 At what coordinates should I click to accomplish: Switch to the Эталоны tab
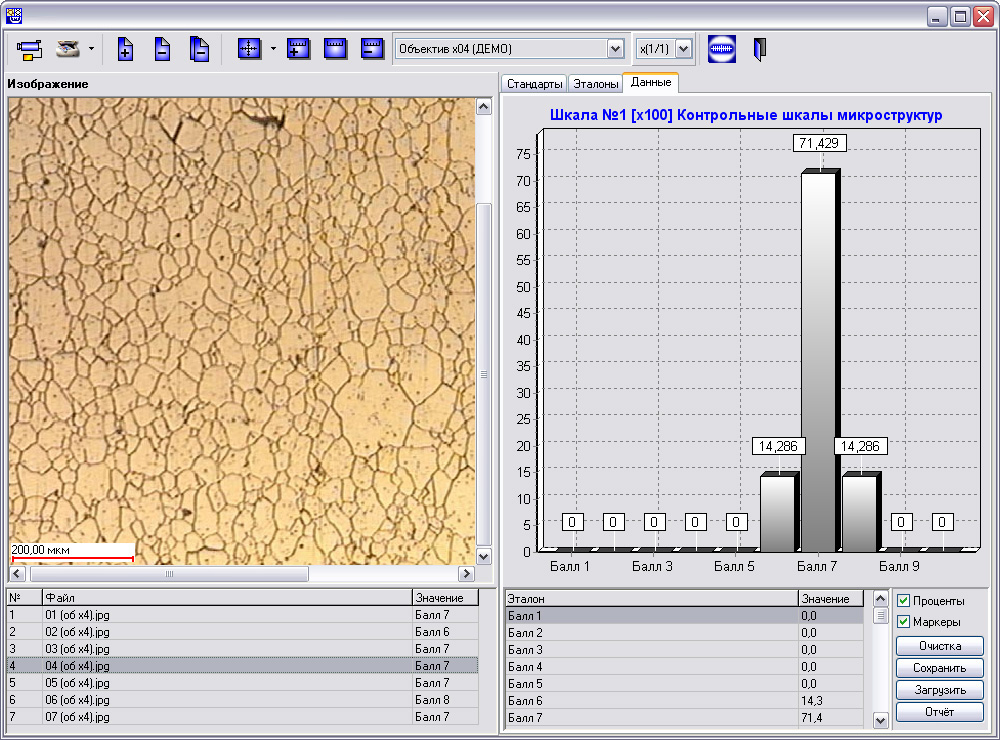tap(596, 84)
